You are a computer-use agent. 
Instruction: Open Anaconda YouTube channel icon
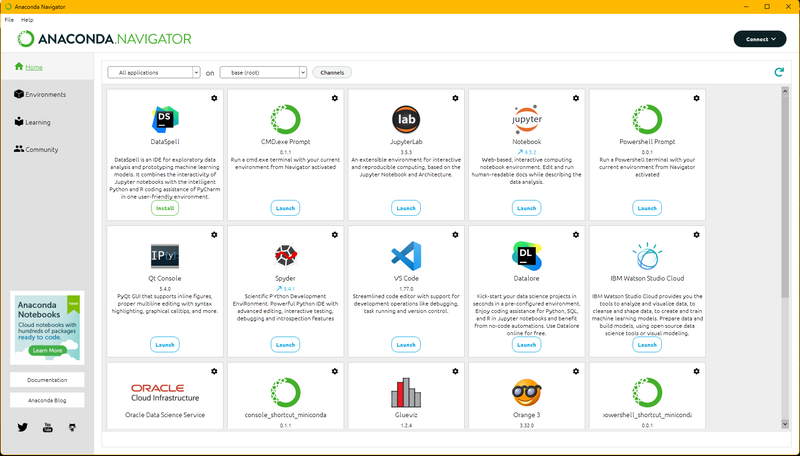[x=47, y=427]
